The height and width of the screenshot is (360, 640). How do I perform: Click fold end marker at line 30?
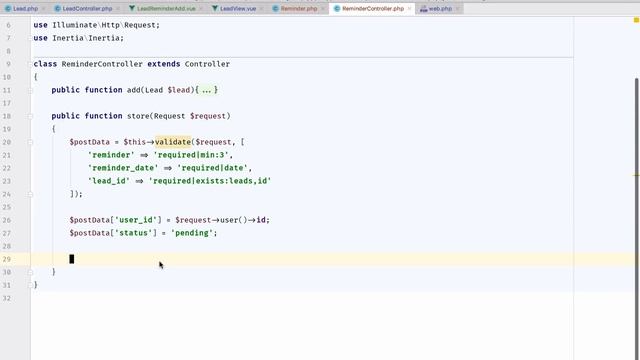[30, 272]
